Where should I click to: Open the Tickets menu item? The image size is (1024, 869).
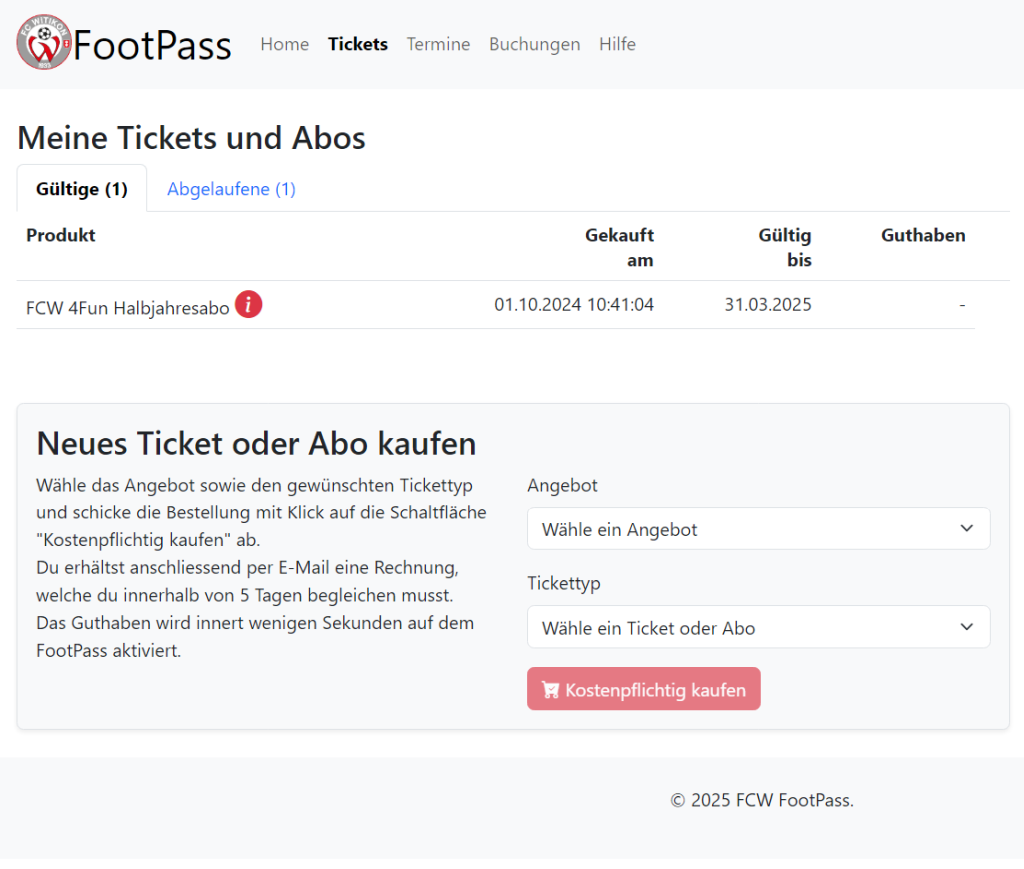(358, 44)
